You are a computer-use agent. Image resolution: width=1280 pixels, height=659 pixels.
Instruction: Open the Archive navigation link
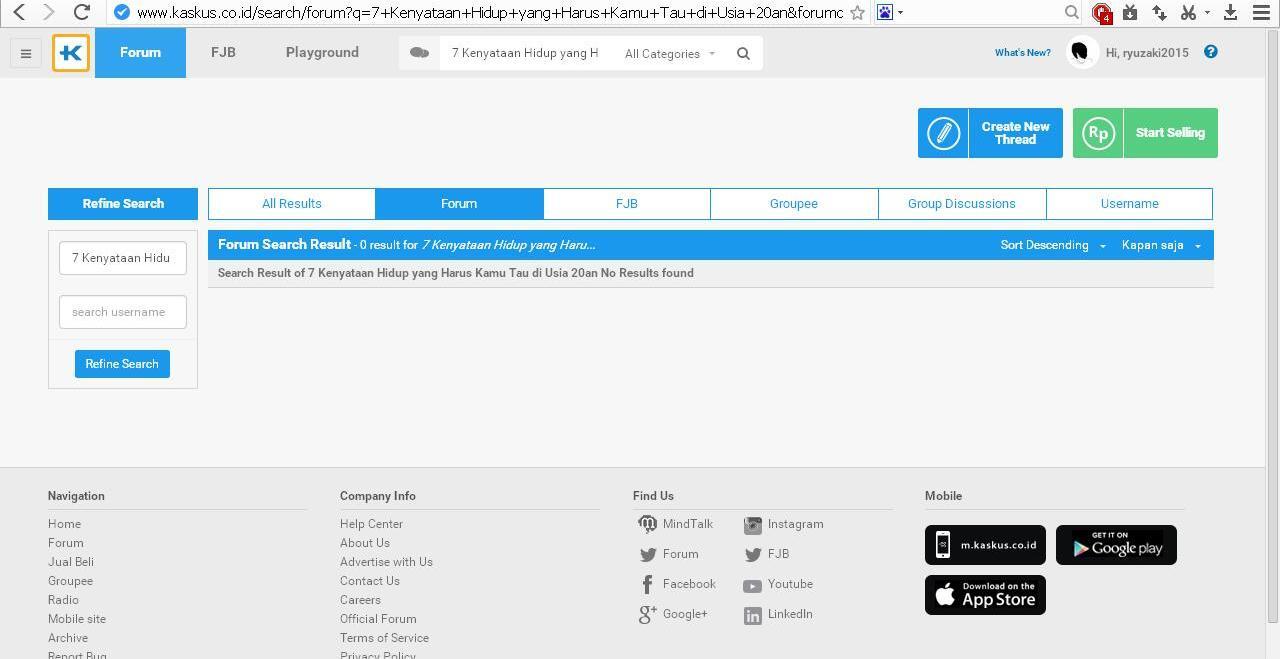point(68,638)
